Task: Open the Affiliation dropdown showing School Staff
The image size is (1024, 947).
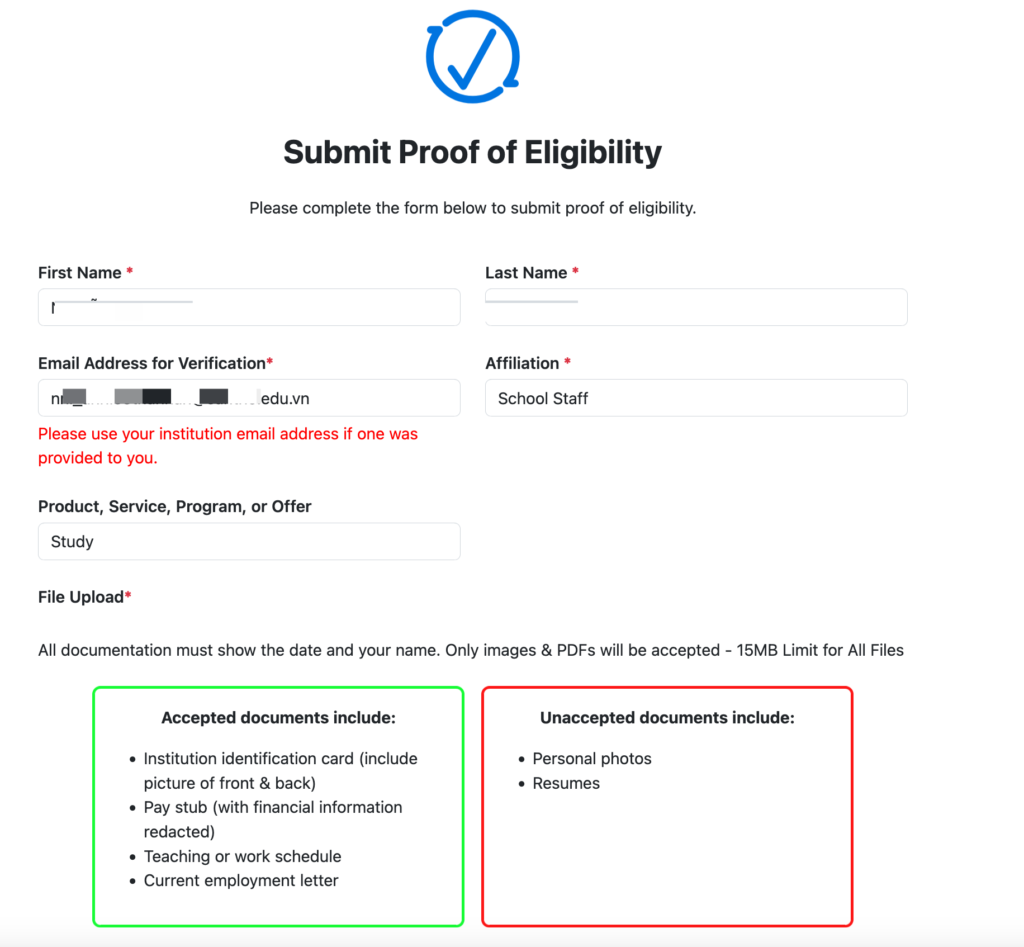Action: (x=696, y=398)
